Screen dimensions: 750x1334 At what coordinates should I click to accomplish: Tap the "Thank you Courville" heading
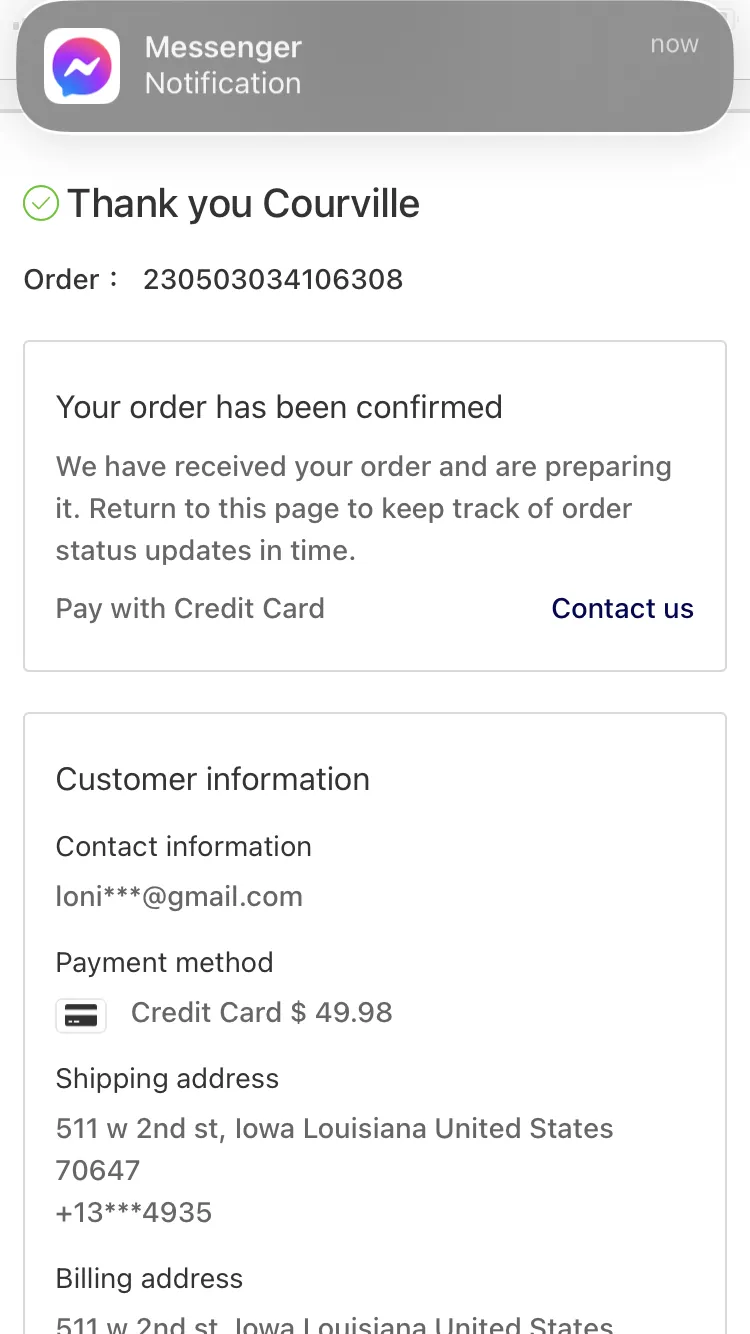click(x=243, y=204)
